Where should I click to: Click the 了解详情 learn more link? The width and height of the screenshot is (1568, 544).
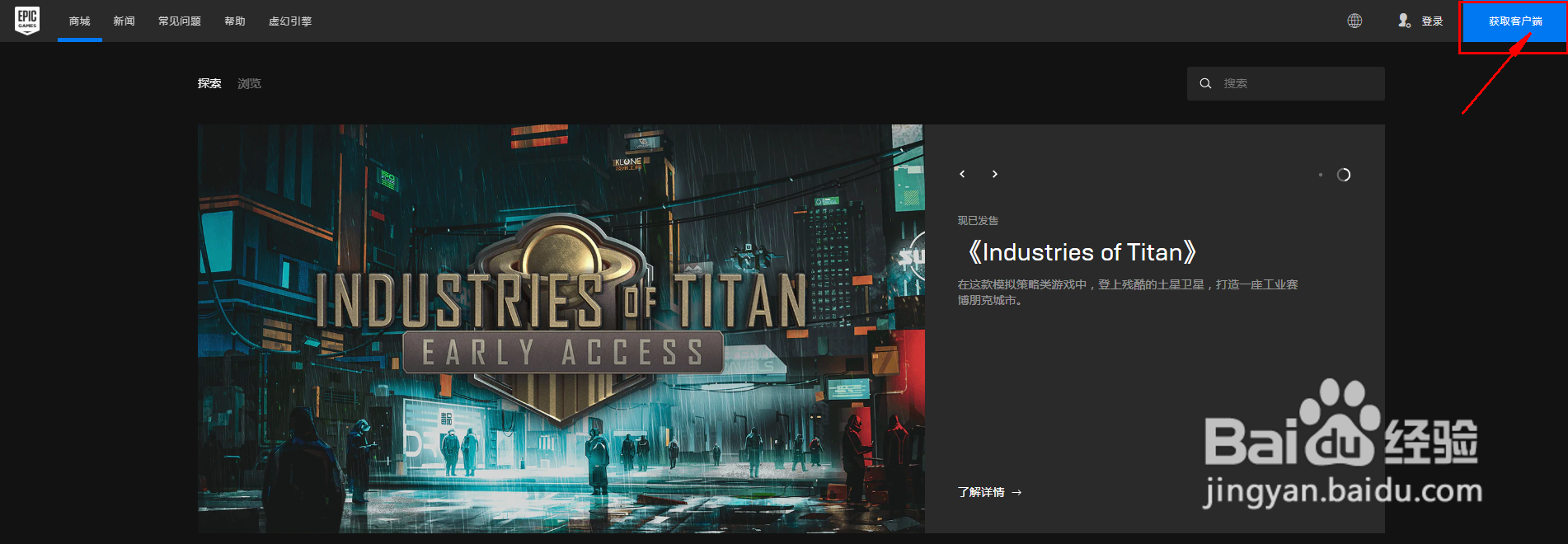989,492
